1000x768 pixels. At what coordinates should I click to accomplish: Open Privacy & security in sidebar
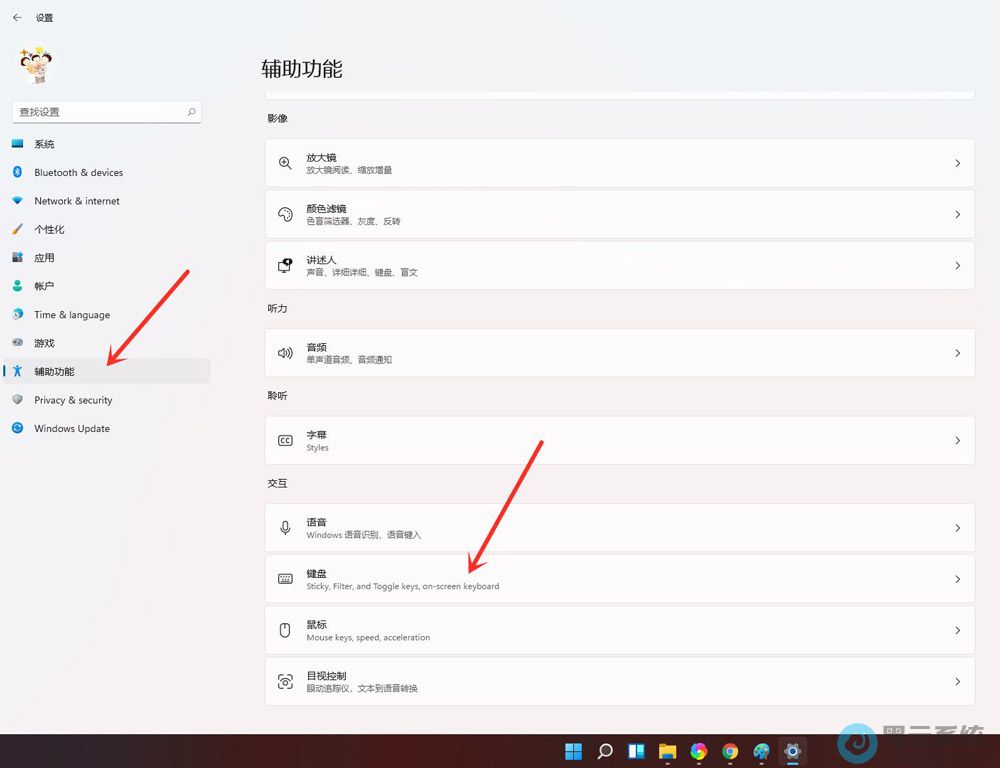coord(73,400)
